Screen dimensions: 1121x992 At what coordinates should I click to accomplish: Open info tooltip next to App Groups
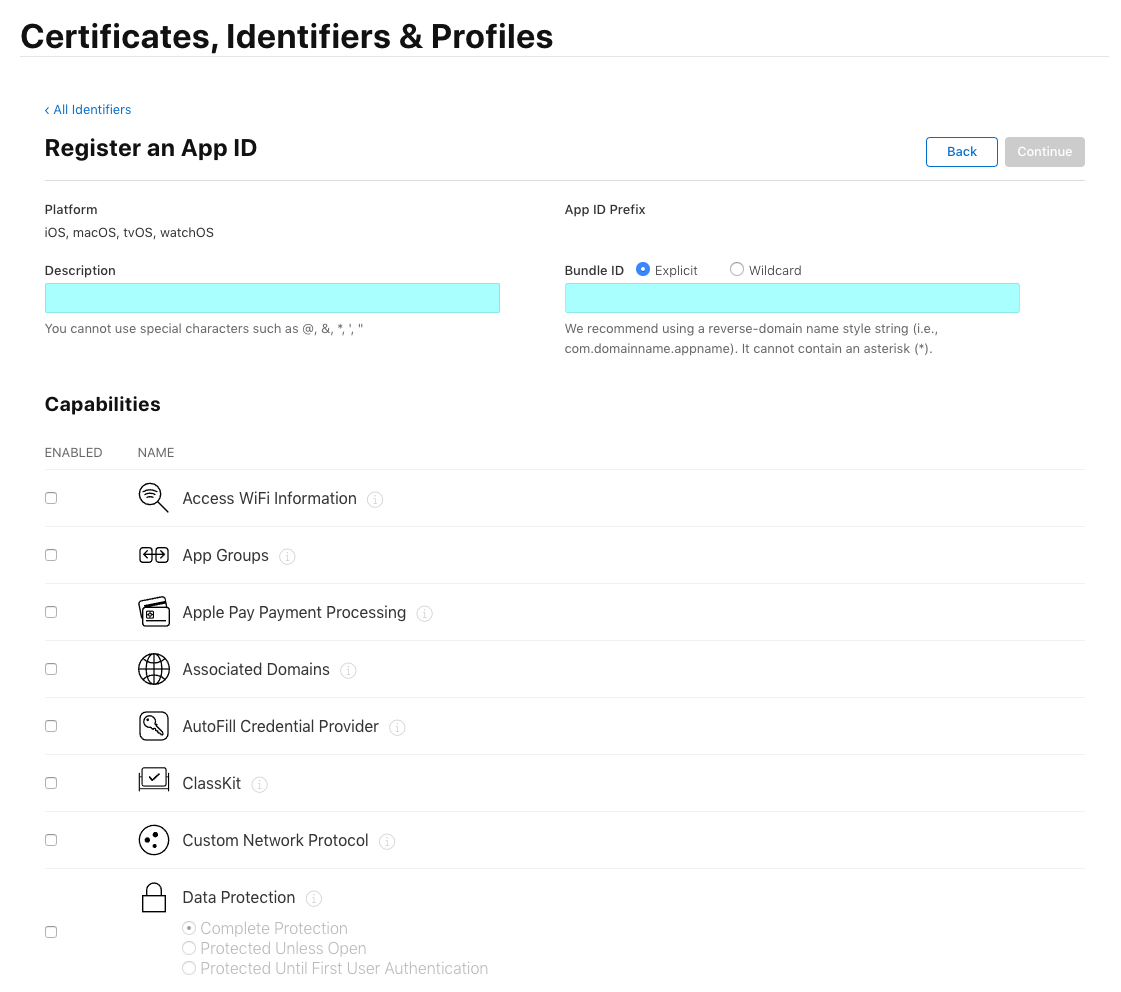point(287,556)
